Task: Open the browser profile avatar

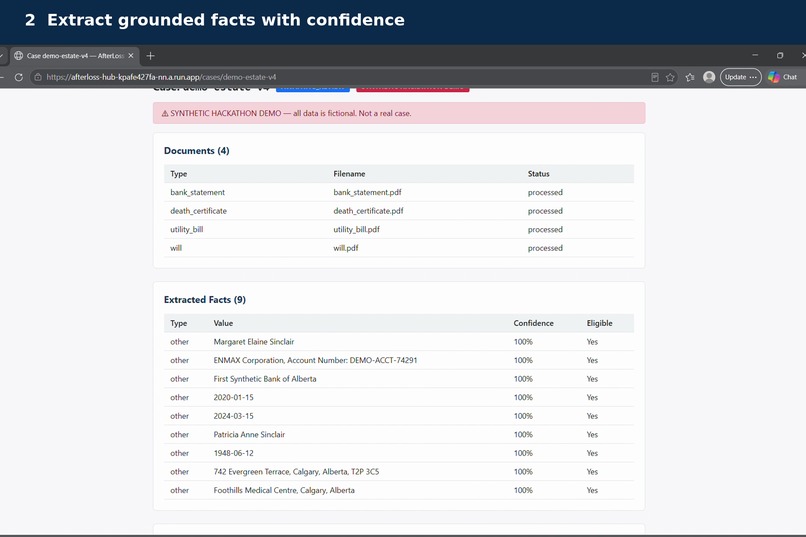Action: tap(709, 77)
